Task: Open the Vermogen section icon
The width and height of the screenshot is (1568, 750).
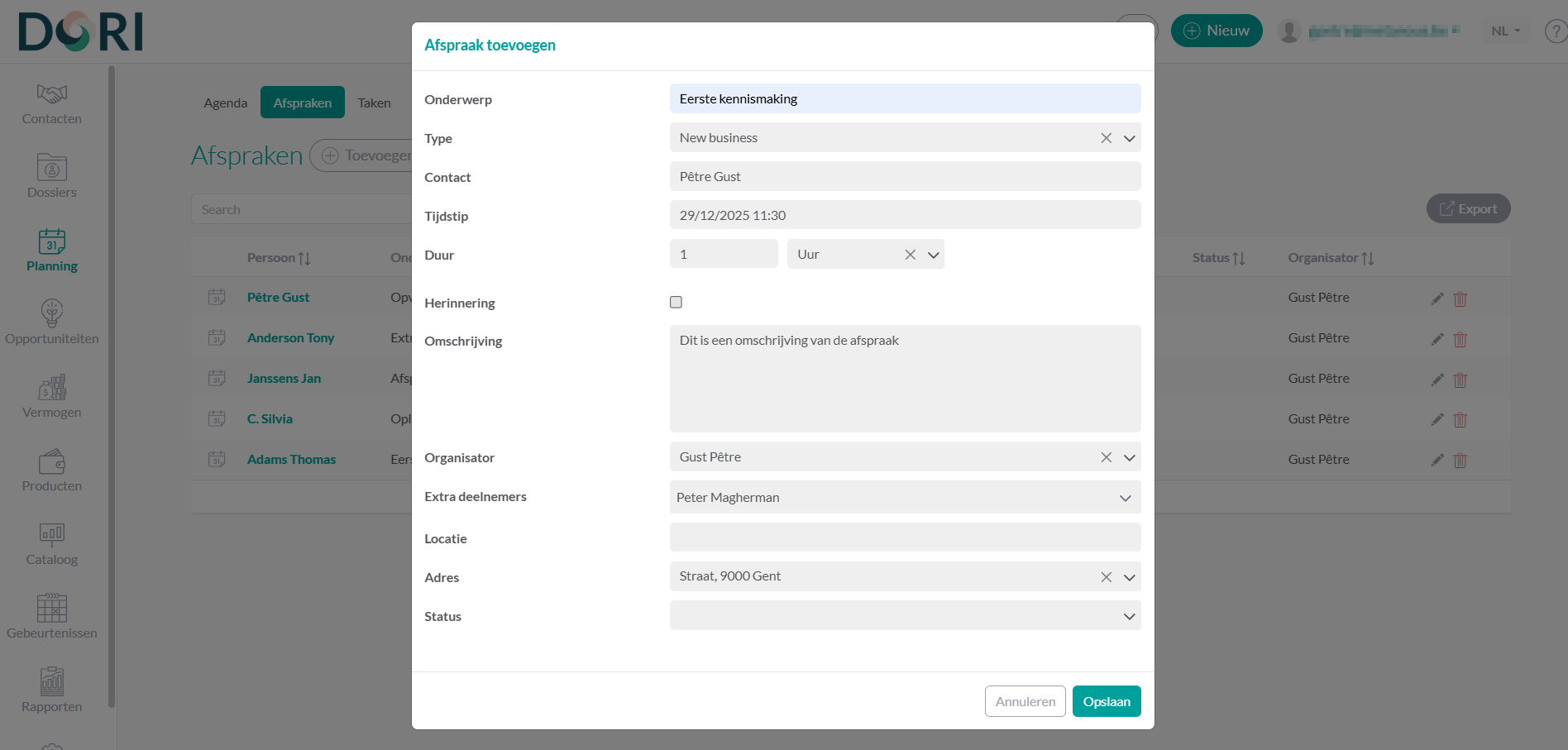Action: click(x=51, y=388)
